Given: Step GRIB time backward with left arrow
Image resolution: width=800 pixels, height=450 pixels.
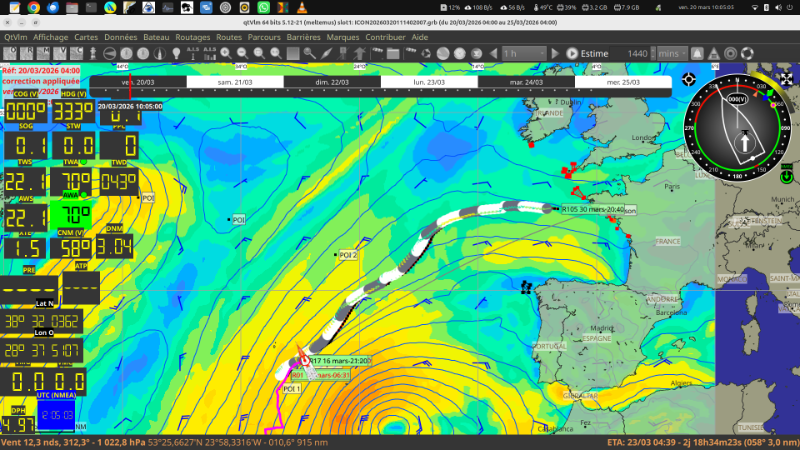Looking at the screenshot, I should click(493, 52).
